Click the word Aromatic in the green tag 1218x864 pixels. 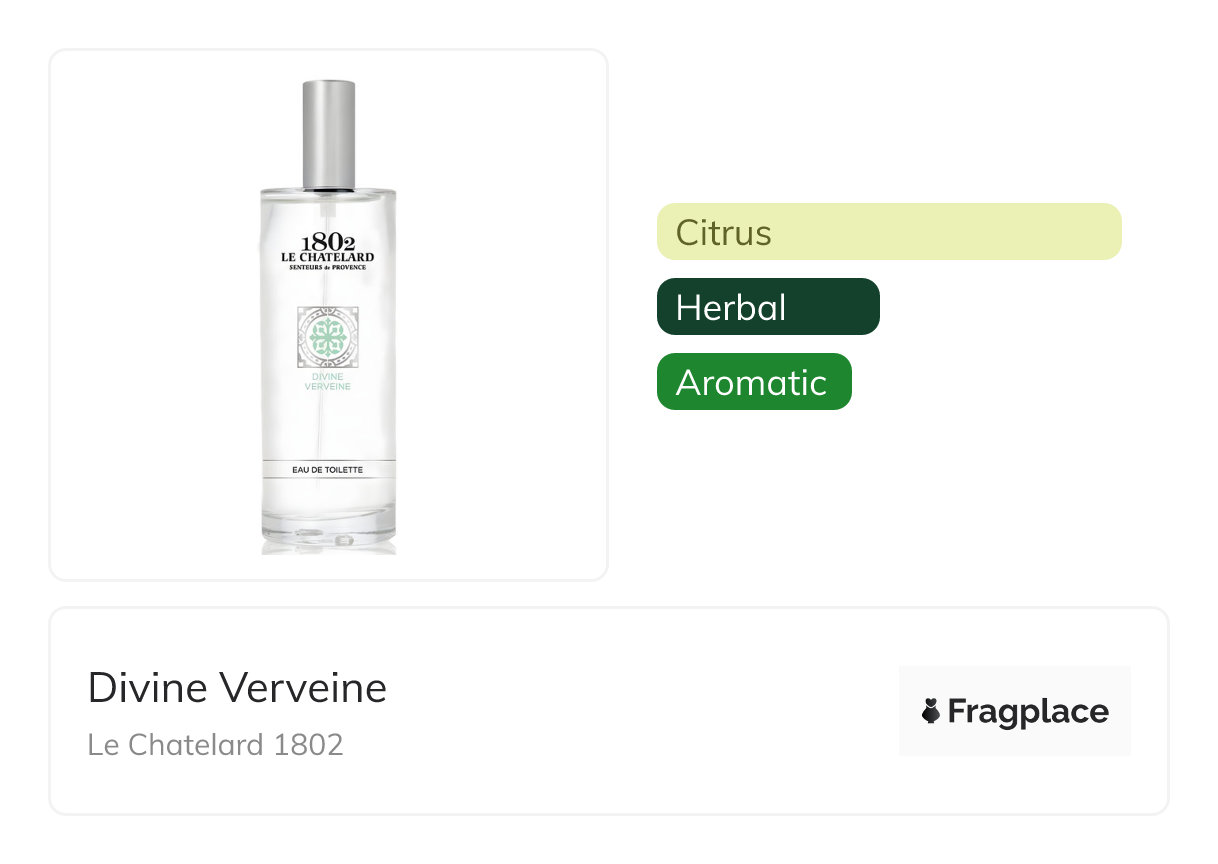click(751, 383)
